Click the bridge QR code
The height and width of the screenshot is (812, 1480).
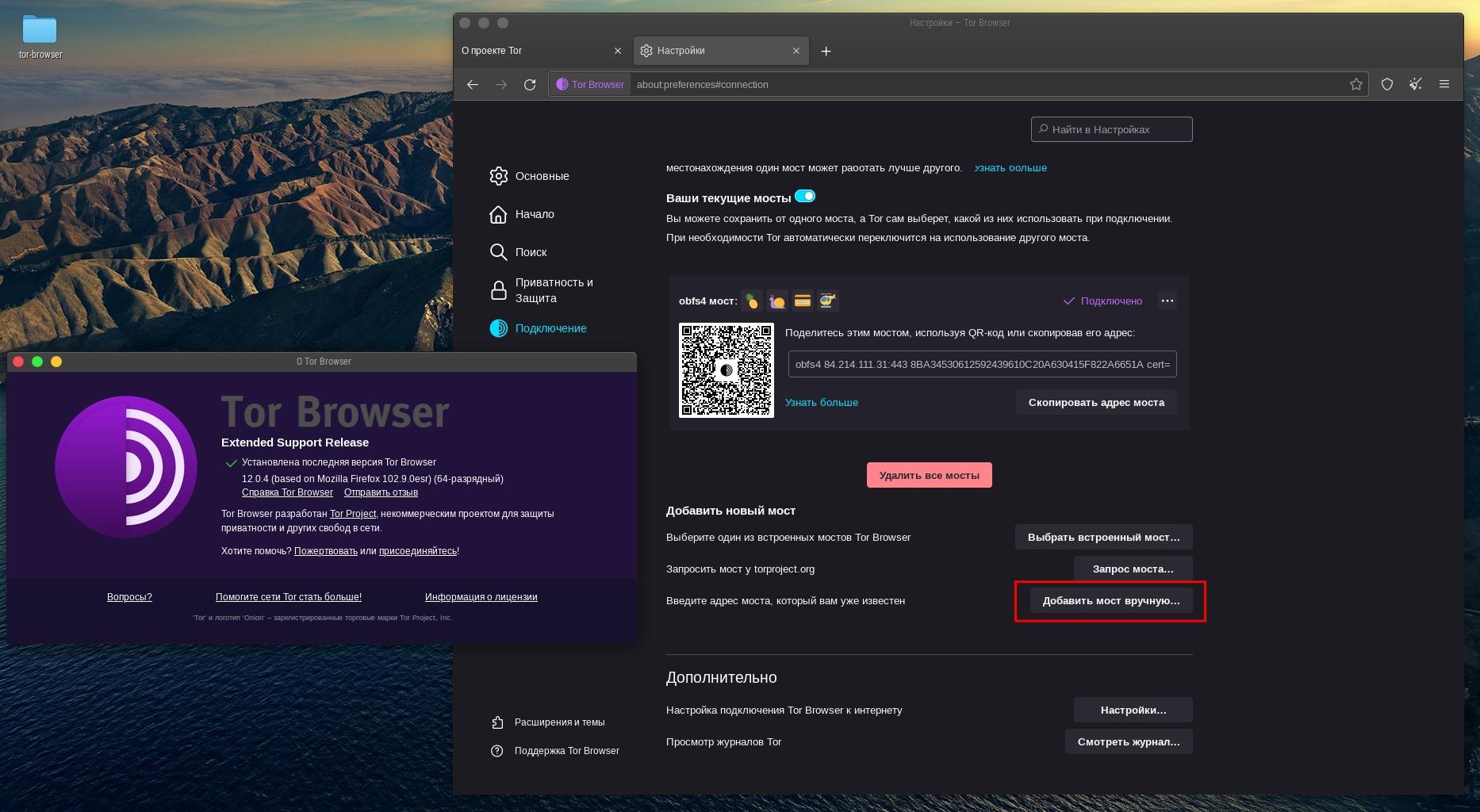727,370
